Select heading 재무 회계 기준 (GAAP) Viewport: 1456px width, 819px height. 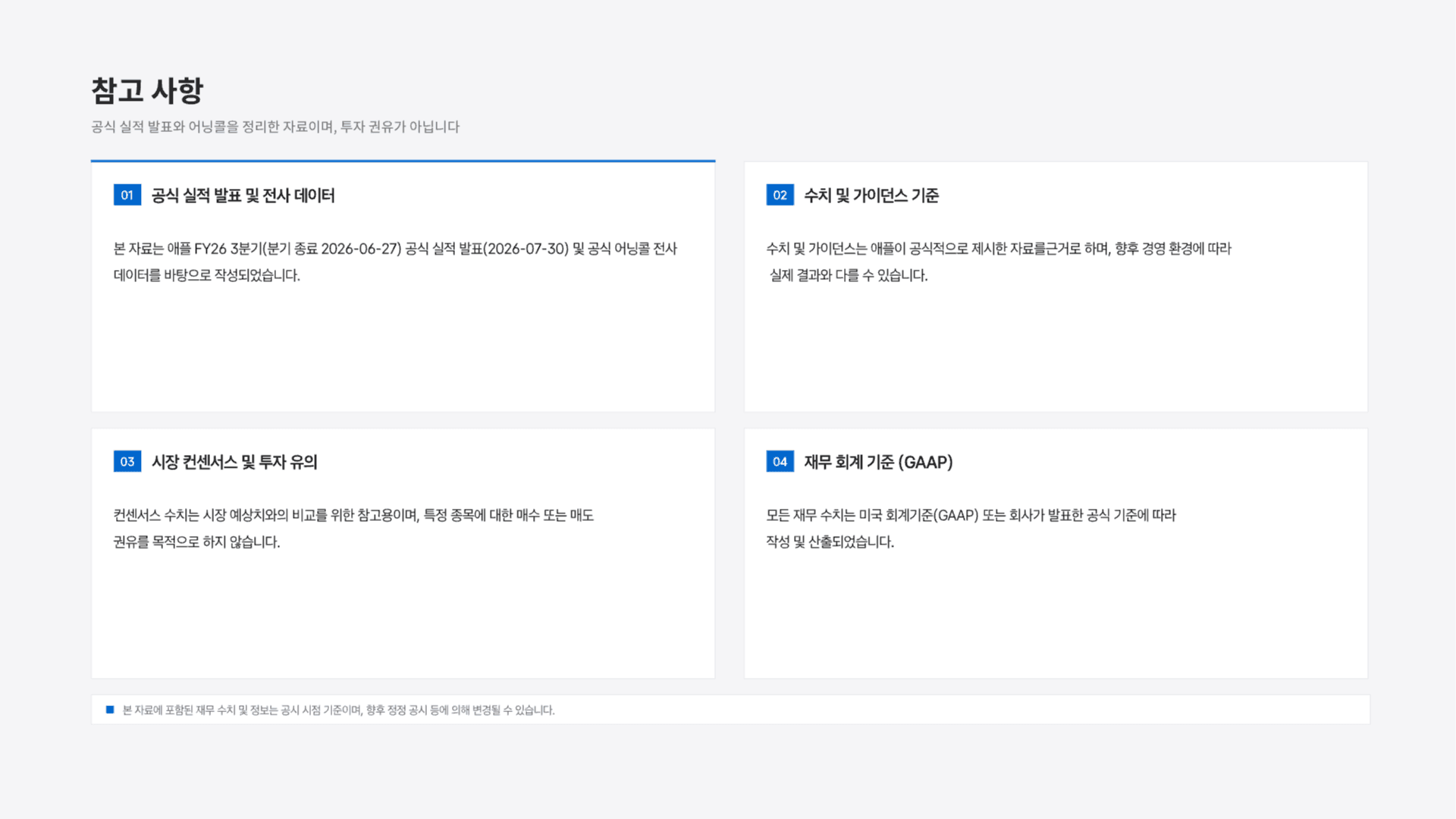click(878, 462)
